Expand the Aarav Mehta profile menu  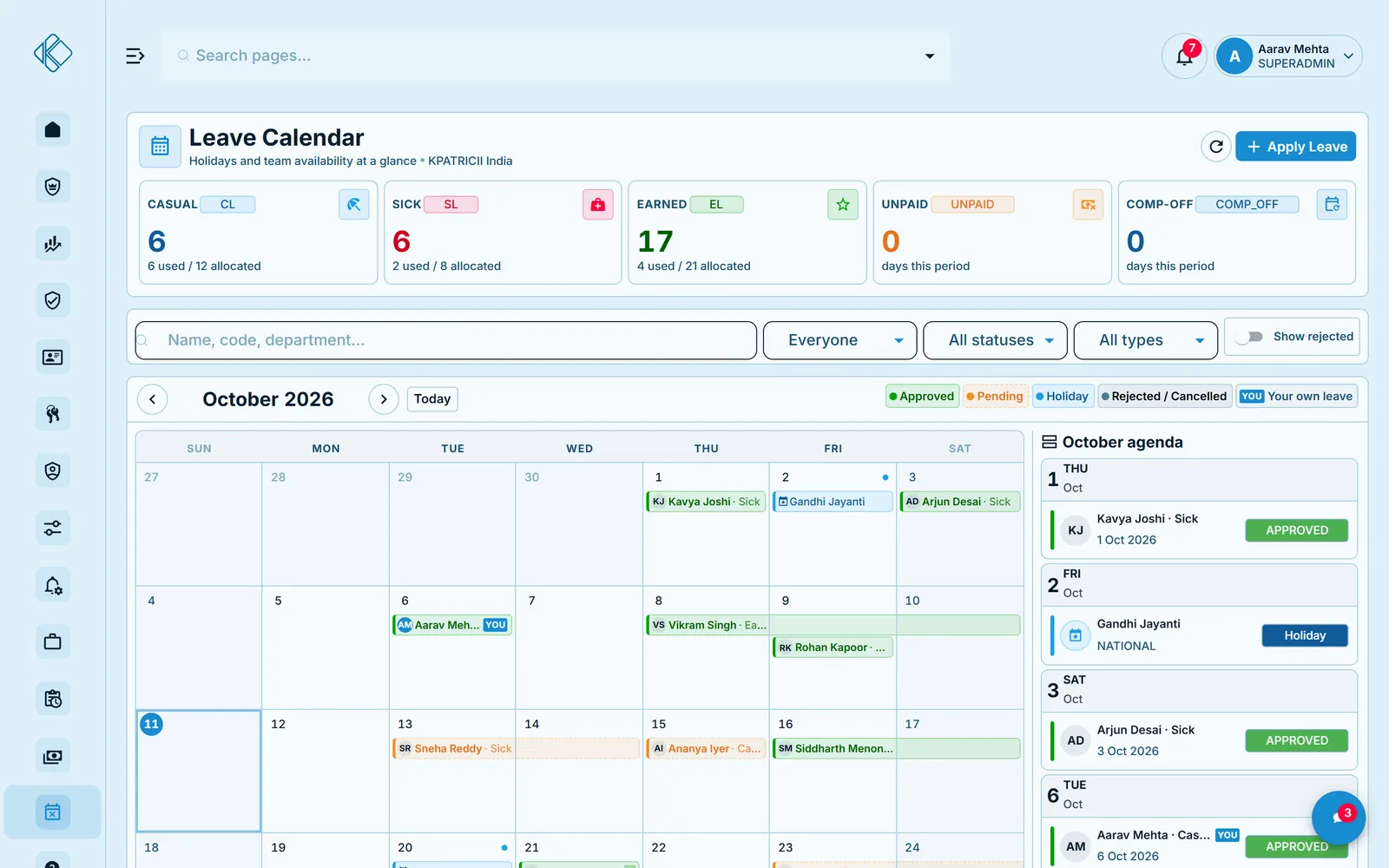[x=1288, y=56]
